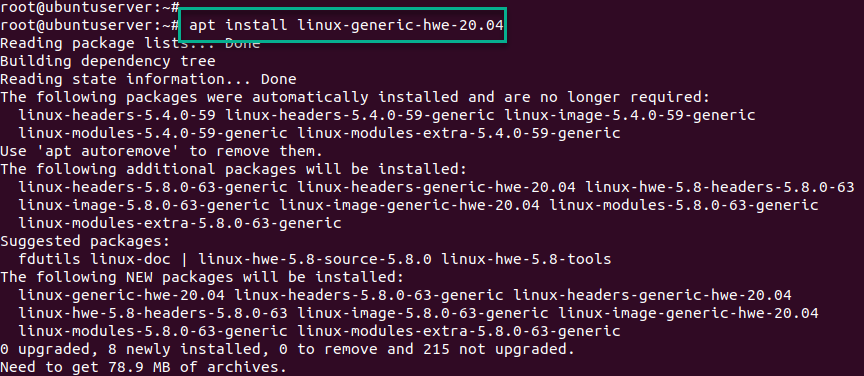Viewport: 864px width, 376px height.
Task: Click 'linux-headers-5.4.0-59' package name
Action: point(117,115)
